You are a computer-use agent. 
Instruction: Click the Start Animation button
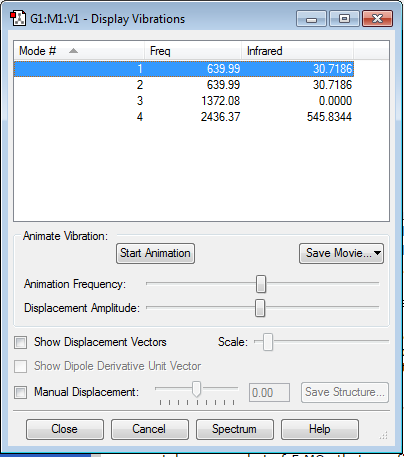pyautogui.click(x=155, y=253)
